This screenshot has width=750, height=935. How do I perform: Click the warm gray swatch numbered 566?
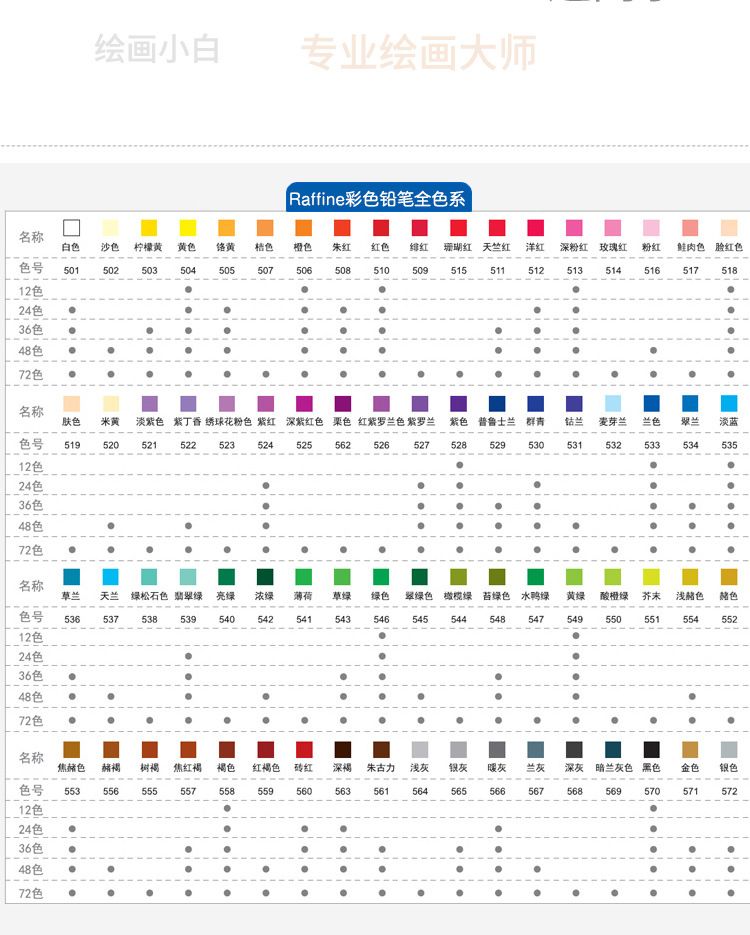pos(497,750)
